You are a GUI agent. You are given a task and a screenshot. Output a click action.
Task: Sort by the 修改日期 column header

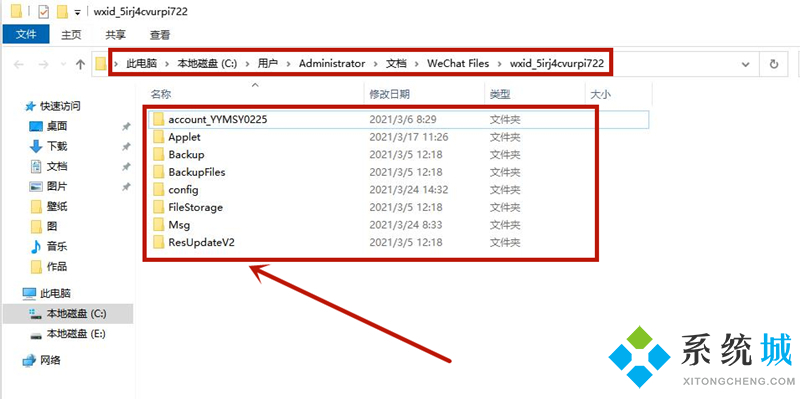point(389,94)
